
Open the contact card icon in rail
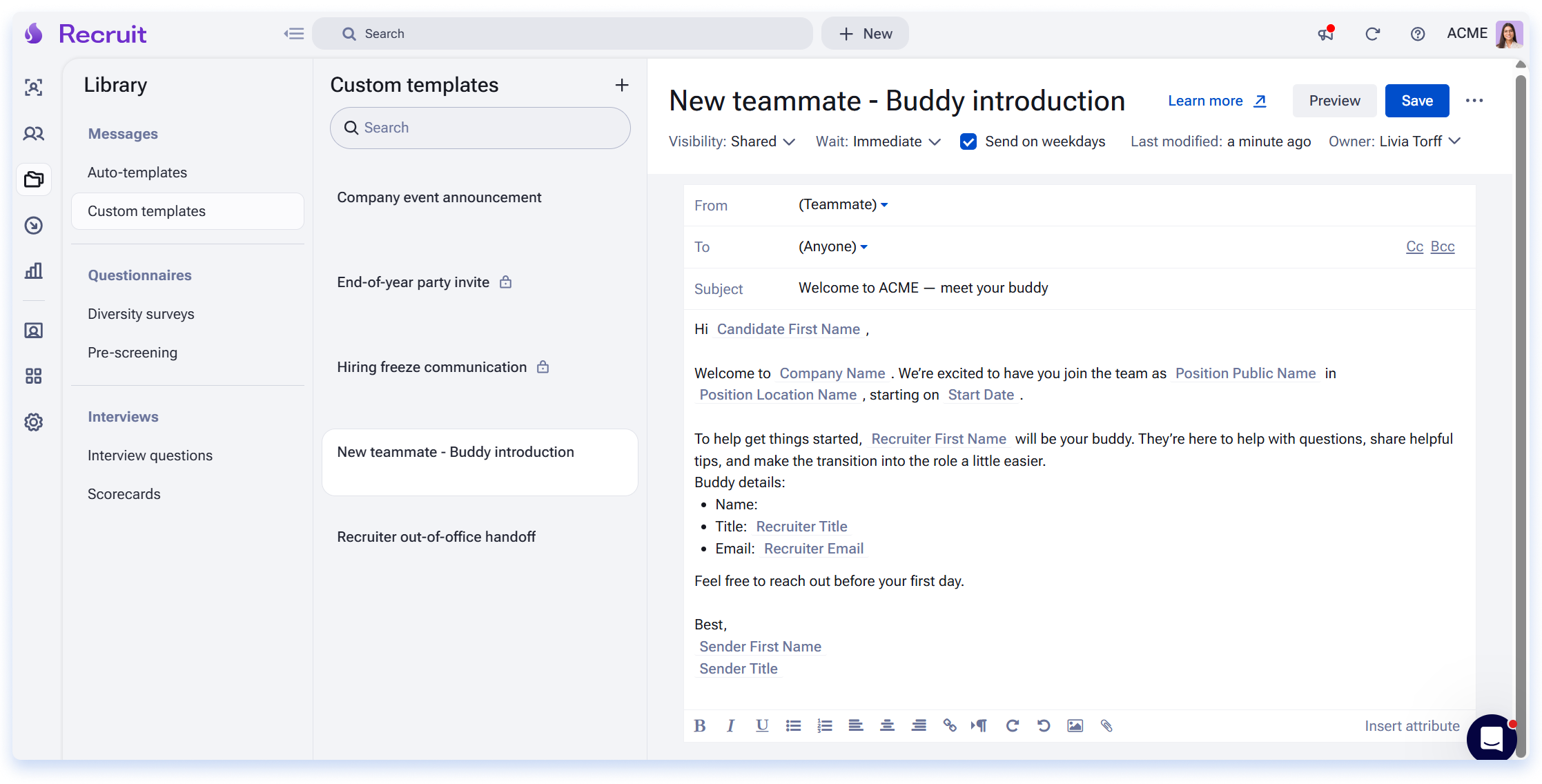click(x=34, y=331)
